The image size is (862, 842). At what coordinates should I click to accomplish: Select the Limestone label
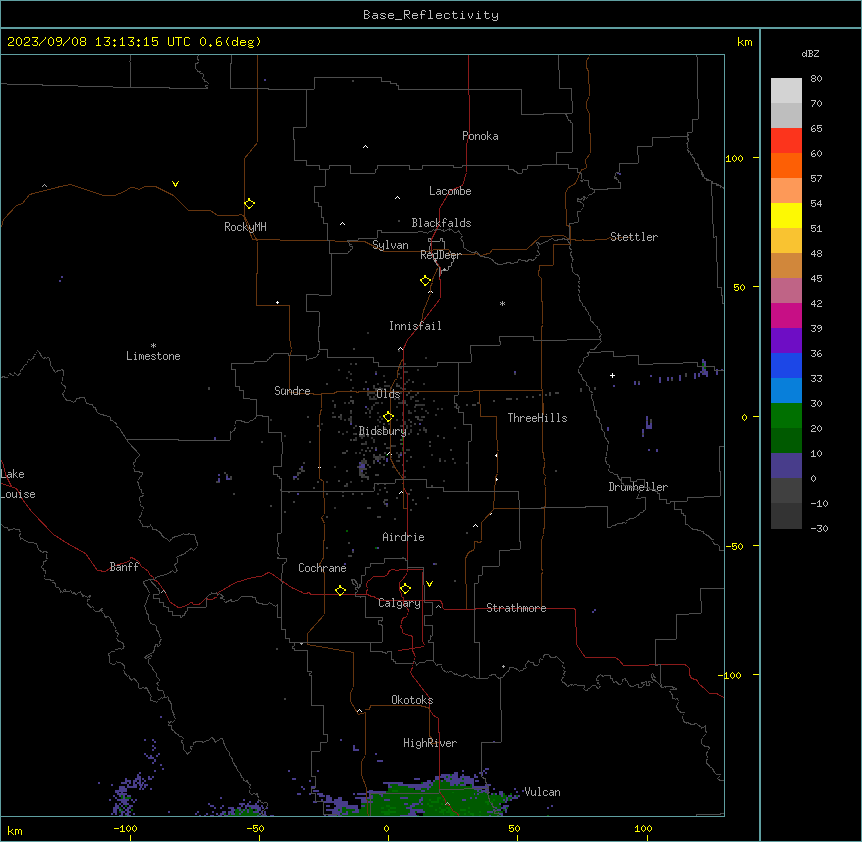[153, 356]
